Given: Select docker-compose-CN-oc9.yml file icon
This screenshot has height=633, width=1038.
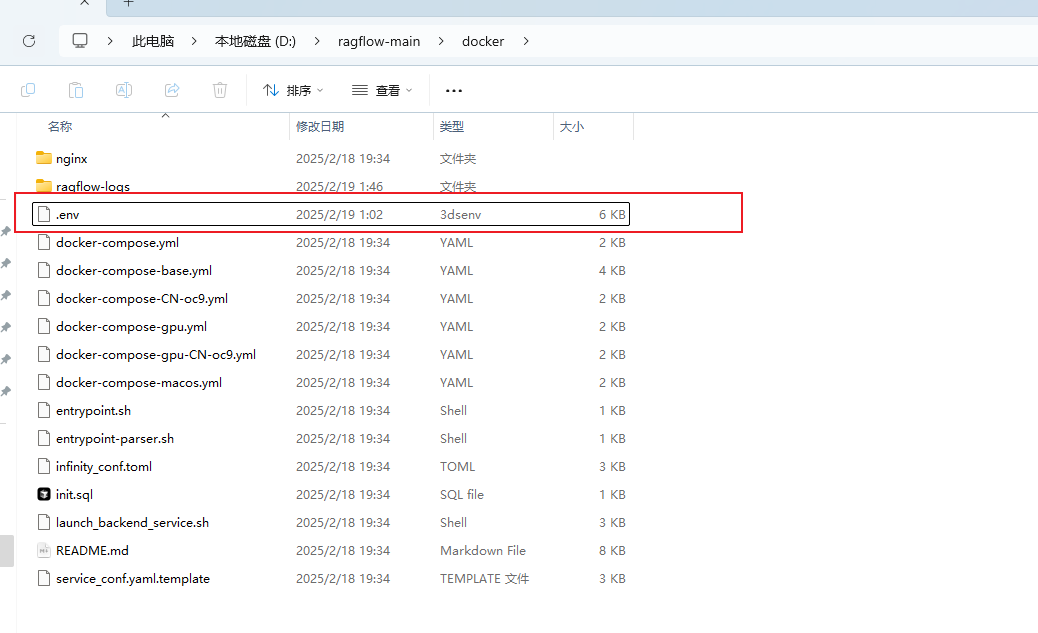Looking at the screenshot, I should (x=44, y=299).
